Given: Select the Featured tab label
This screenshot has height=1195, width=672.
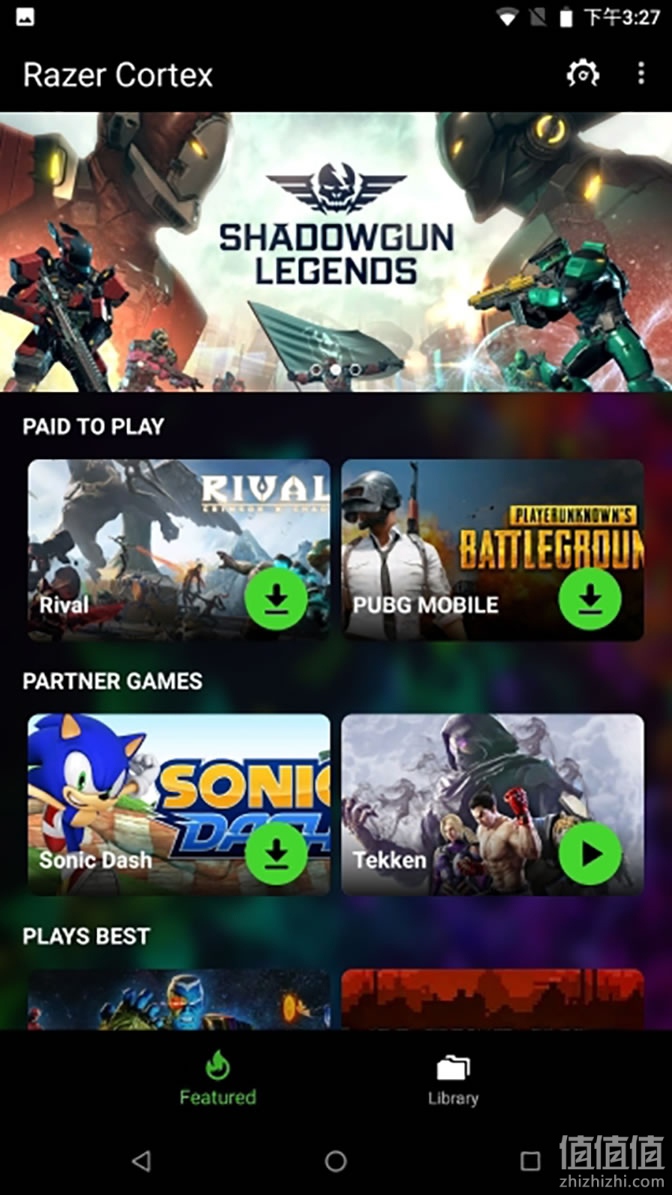Looking at the screenshot, I should point(218,1097).
